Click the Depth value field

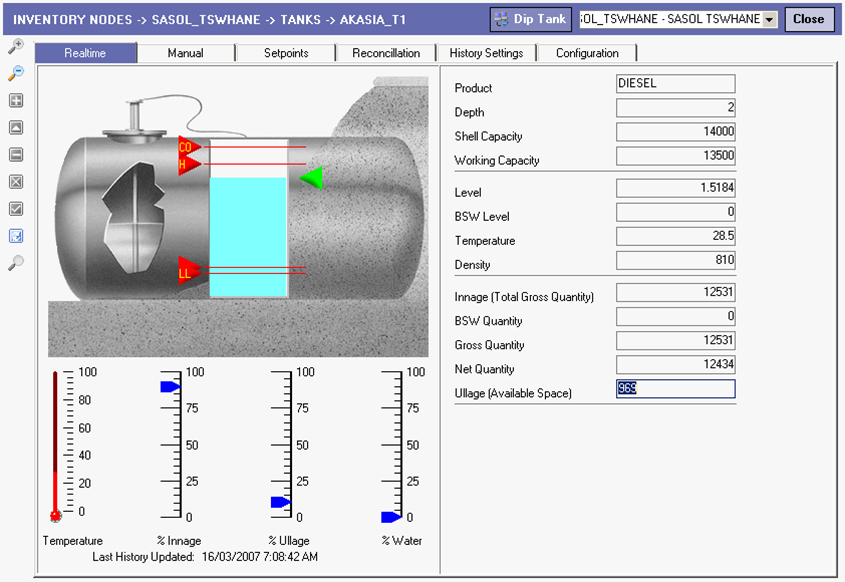(x=676, y=107)
